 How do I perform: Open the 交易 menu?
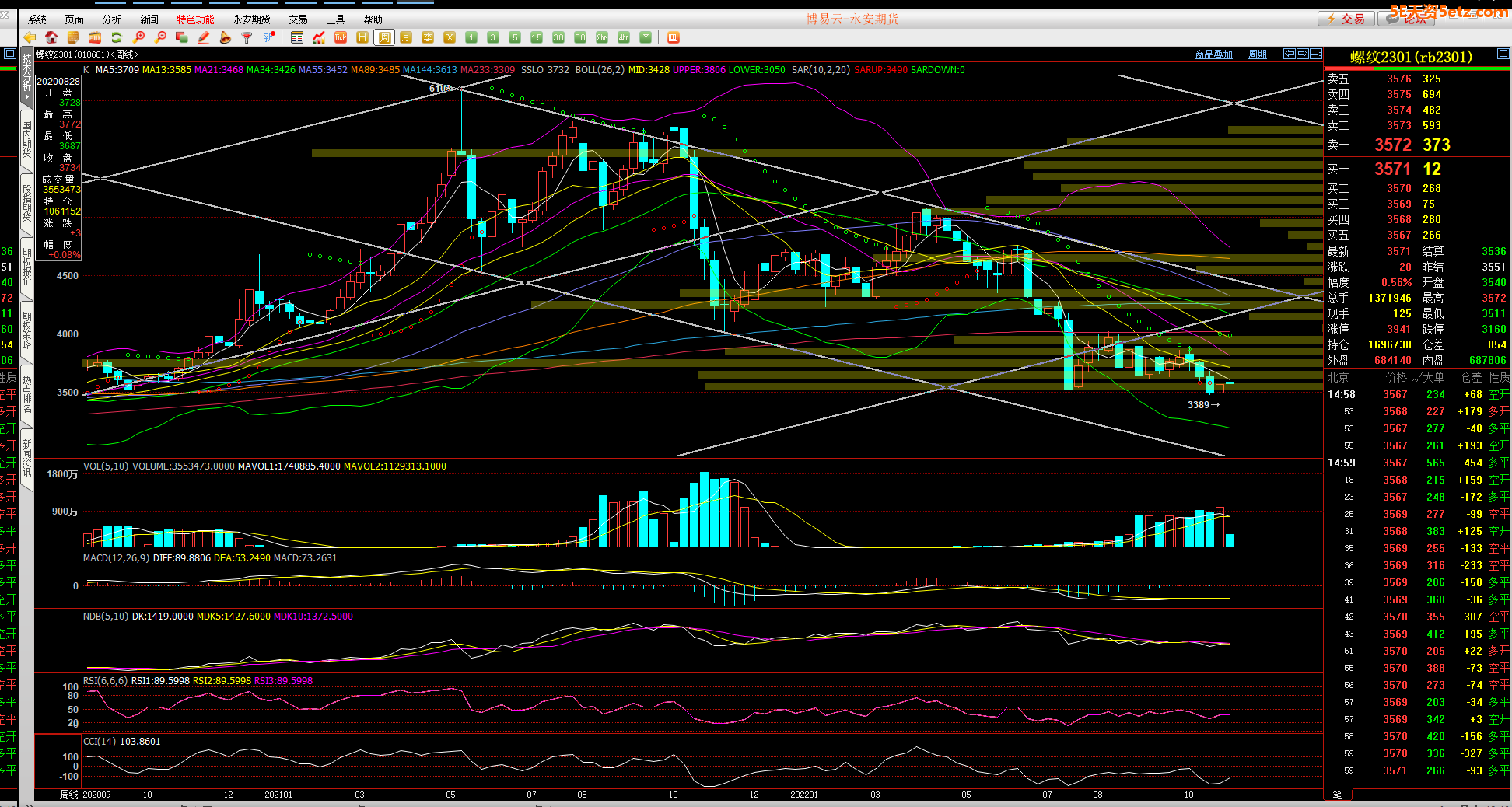(x=299, y=19)
